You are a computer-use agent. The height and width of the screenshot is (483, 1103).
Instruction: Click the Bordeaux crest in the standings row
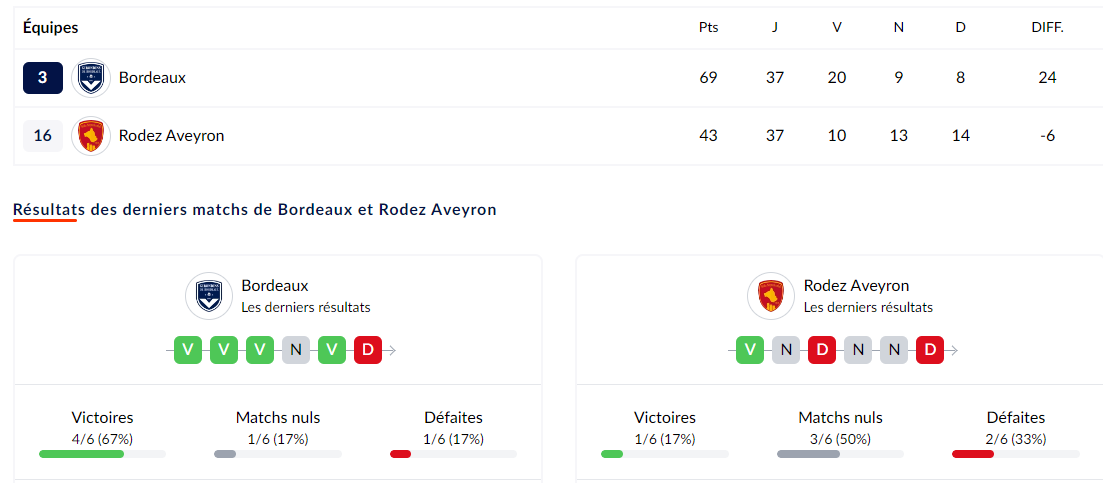tap(91, 78)
